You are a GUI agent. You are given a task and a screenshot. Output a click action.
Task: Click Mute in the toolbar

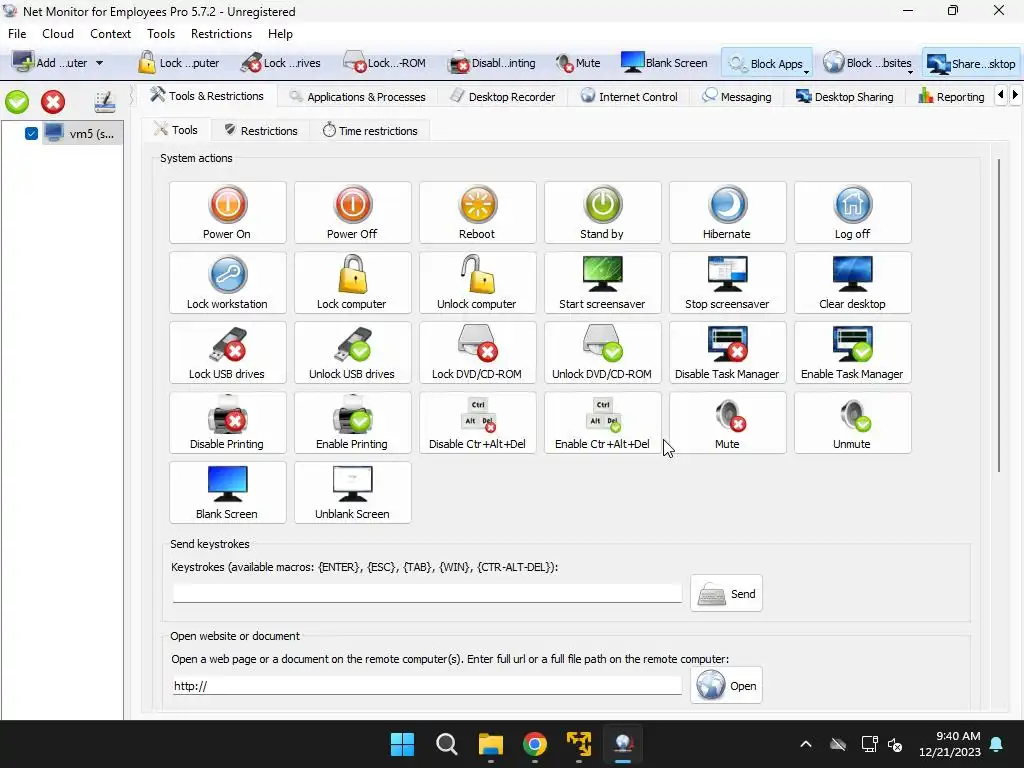pyautogui.click(x=578, y=63)
